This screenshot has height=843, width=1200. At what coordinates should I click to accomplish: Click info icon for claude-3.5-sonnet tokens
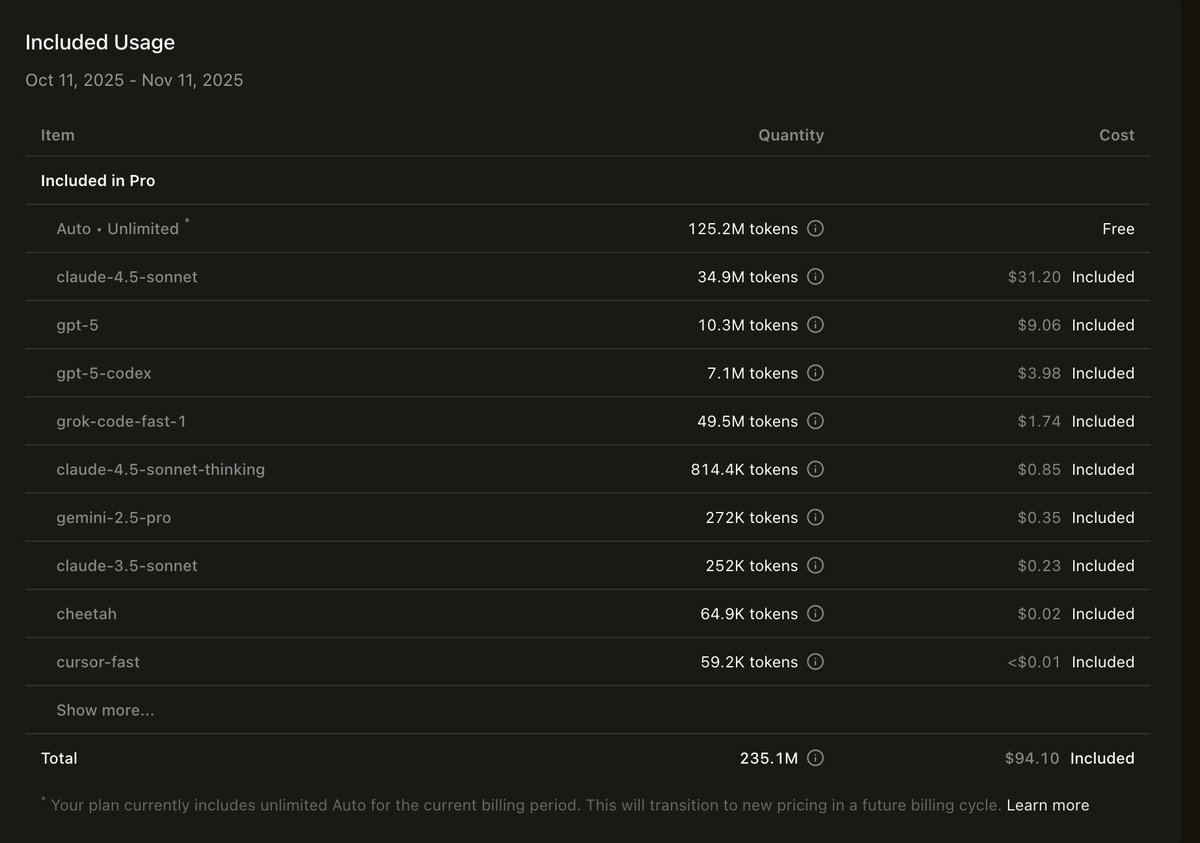click(x=815, y=565)
